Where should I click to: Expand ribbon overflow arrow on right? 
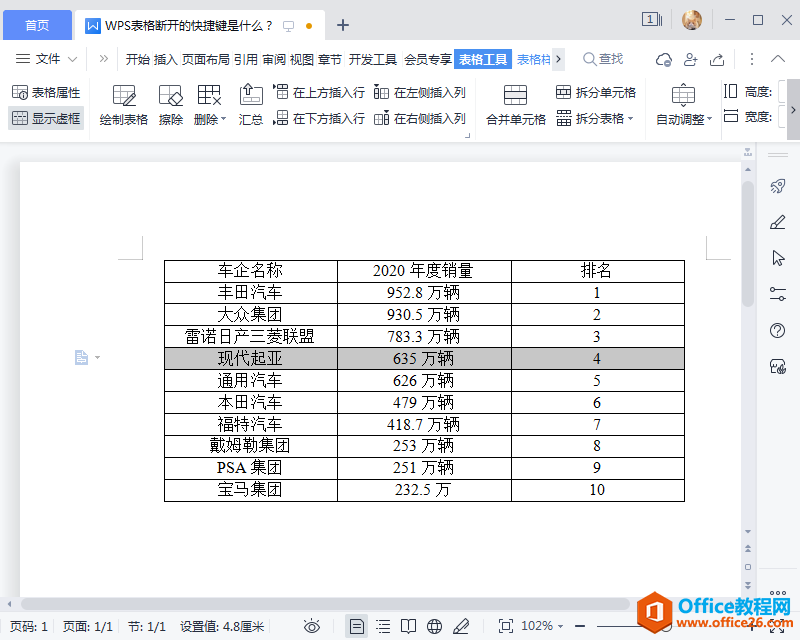pyautogui.click(x=793, y=109)
